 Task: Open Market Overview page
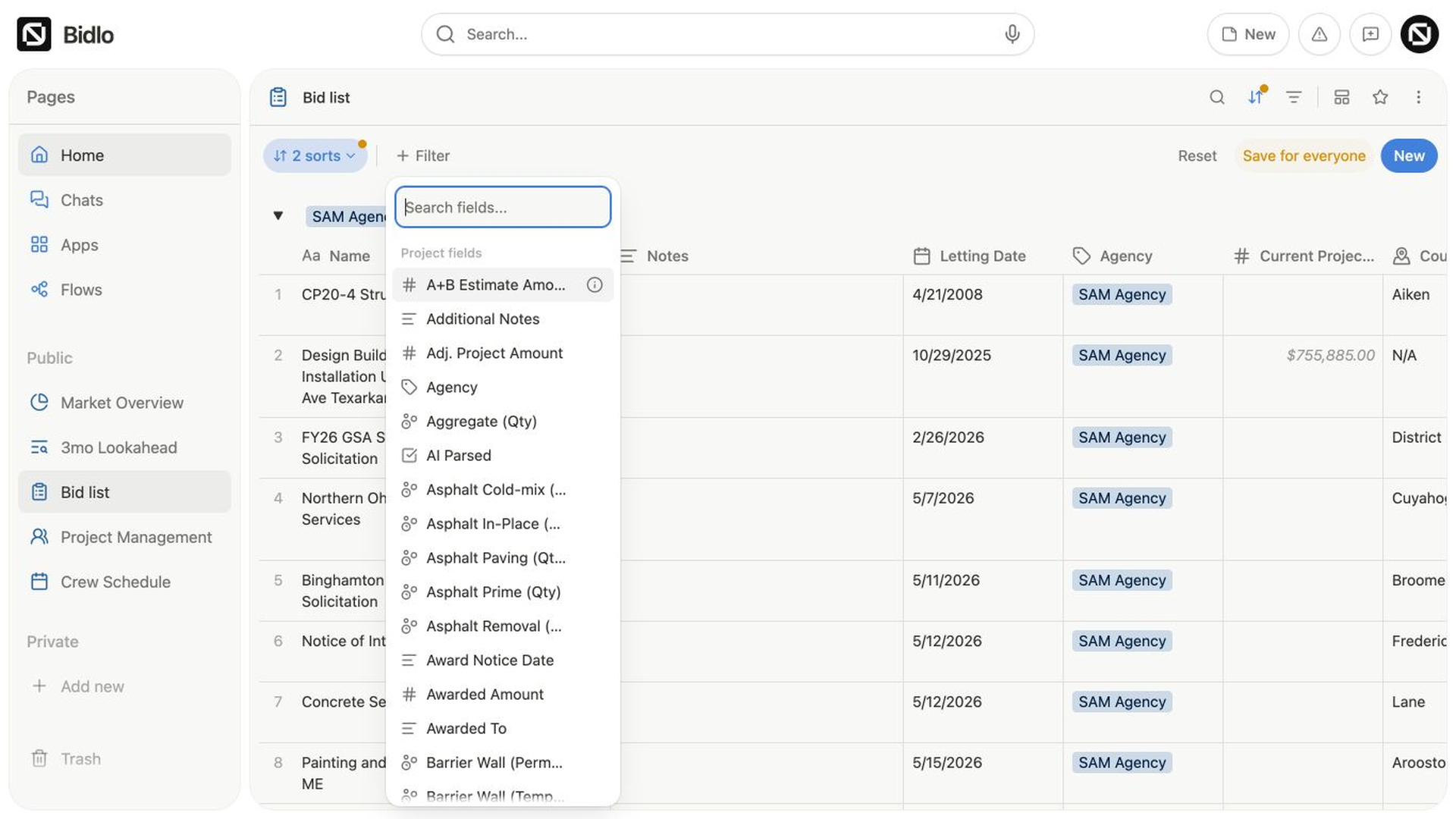tap(124, 402)
